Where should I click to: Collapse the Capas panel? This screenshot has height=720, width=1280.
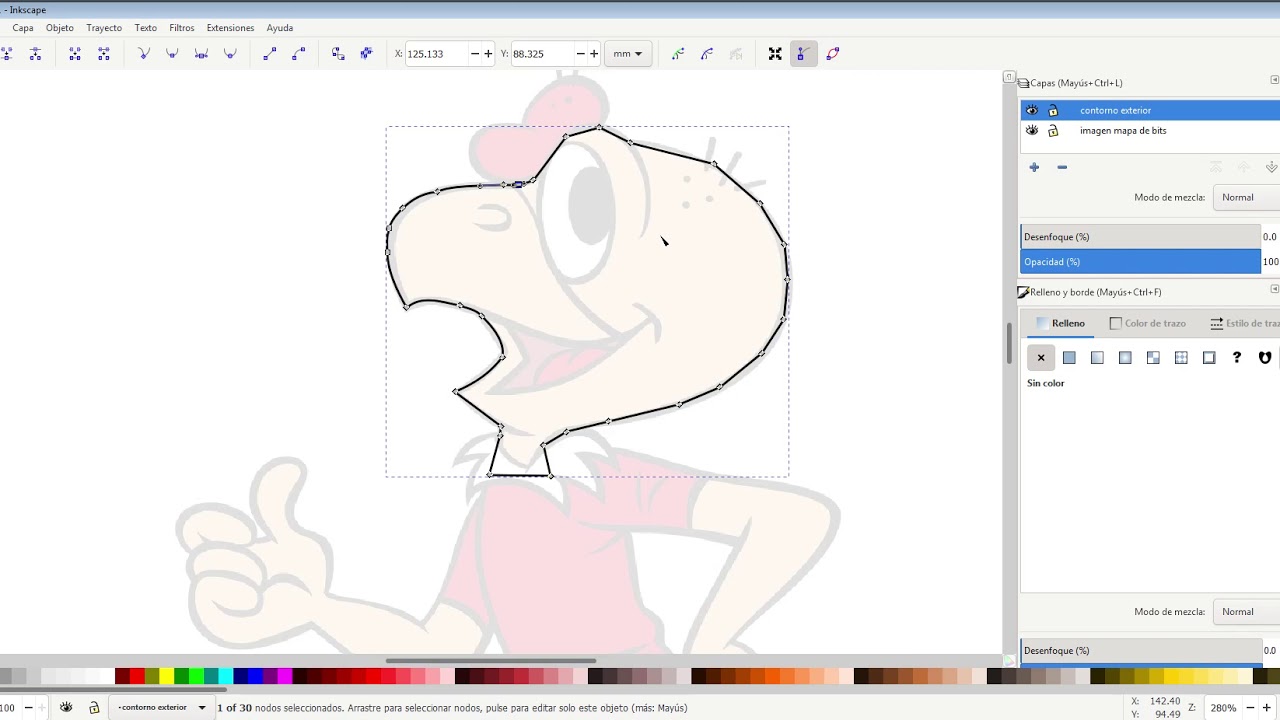(1274, 80)
